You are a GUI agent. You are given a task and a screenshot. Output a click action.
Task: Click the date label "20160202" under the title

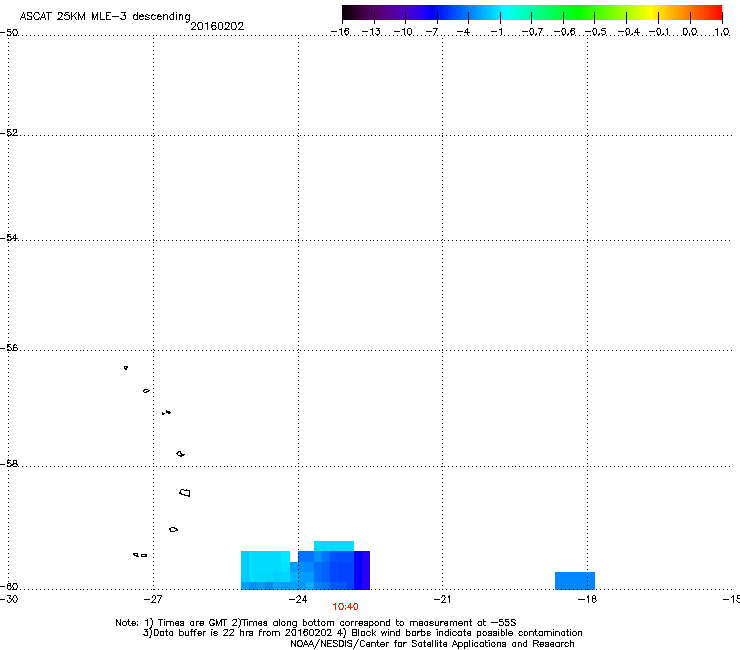point(217,26)
